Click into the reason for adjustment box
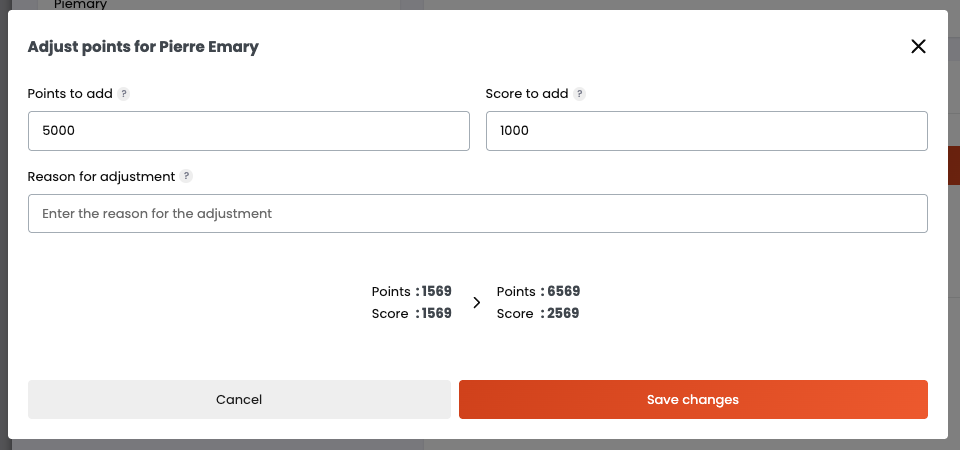 point(477,213)
